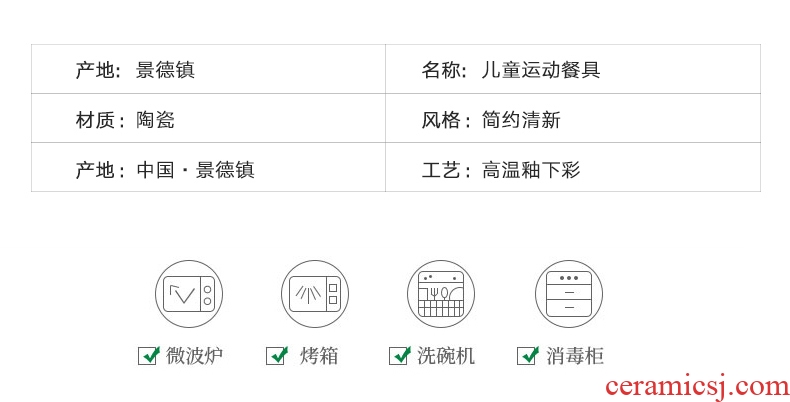Click the 儿童运动餐具 product name text

coord(540,70)
